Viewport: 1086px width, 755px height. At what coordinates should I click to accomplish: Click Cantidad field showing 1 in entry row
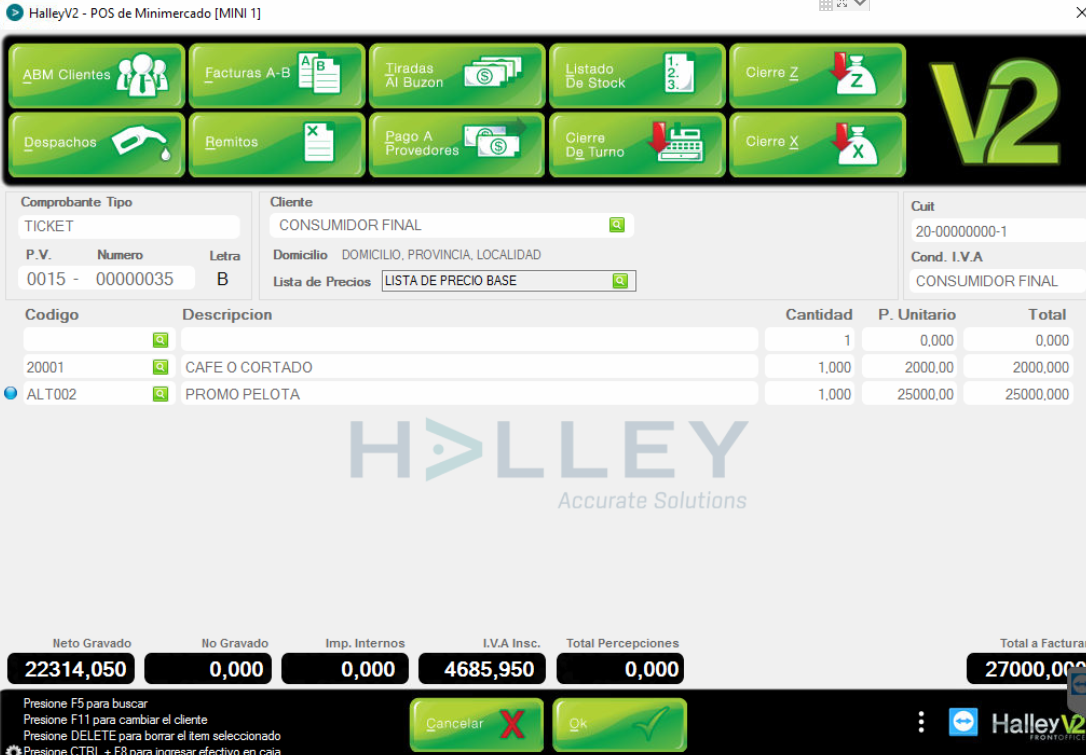pyautogui.click(x=810, y=340)
